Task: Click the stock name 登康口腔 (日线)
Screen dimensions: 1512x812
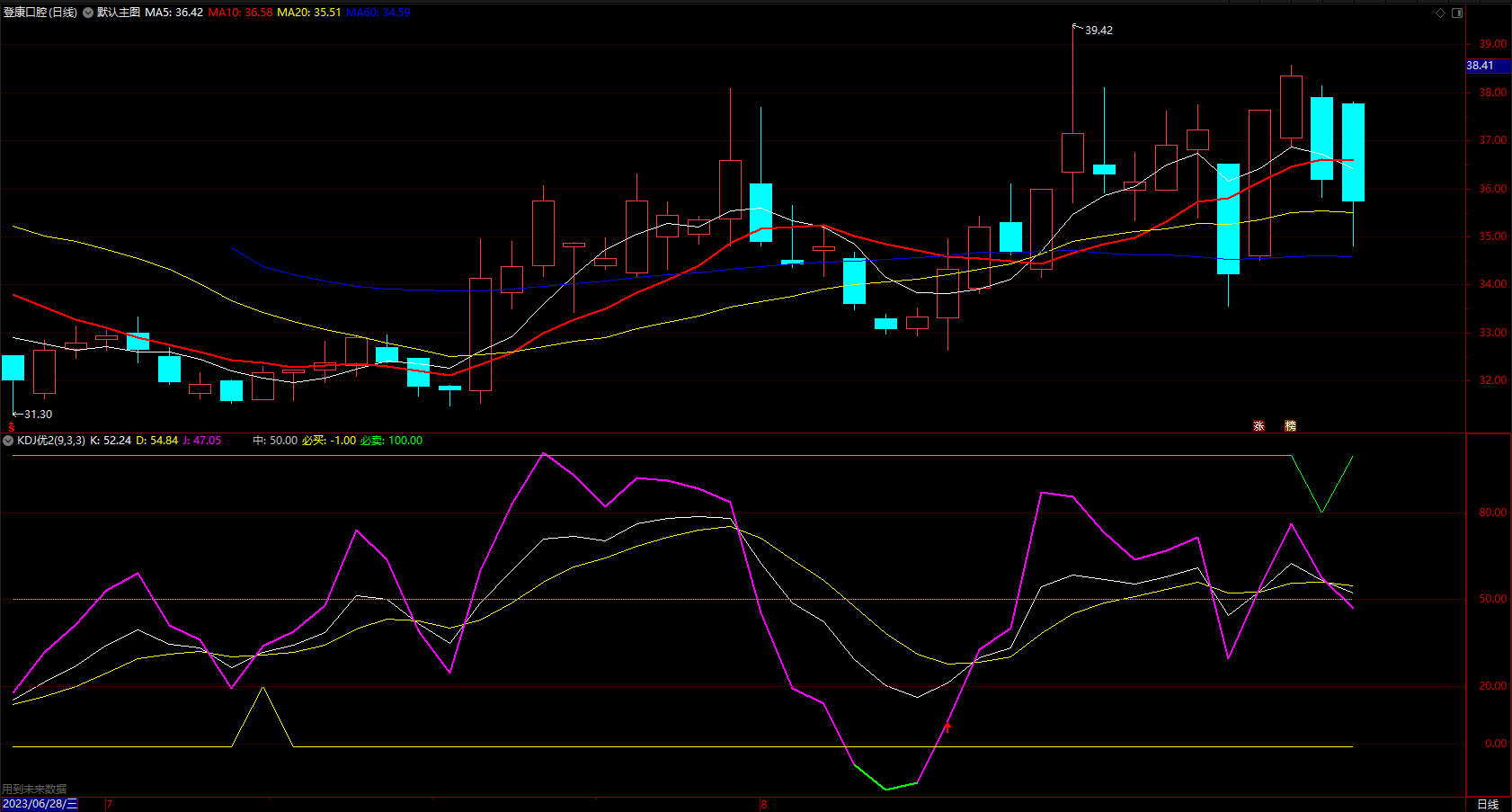Action: 40,13
